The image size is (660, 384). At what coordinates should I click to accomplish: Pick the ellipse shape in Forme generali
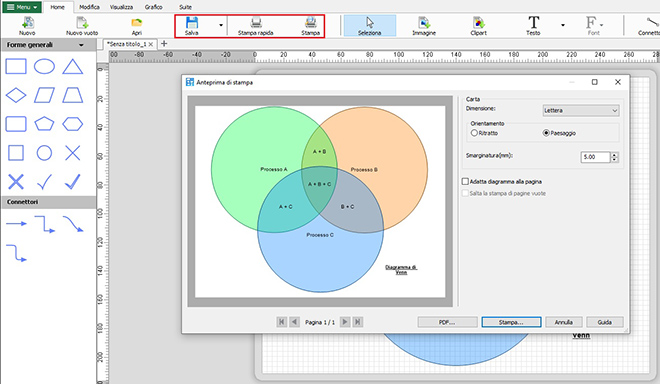pos(44,67)
